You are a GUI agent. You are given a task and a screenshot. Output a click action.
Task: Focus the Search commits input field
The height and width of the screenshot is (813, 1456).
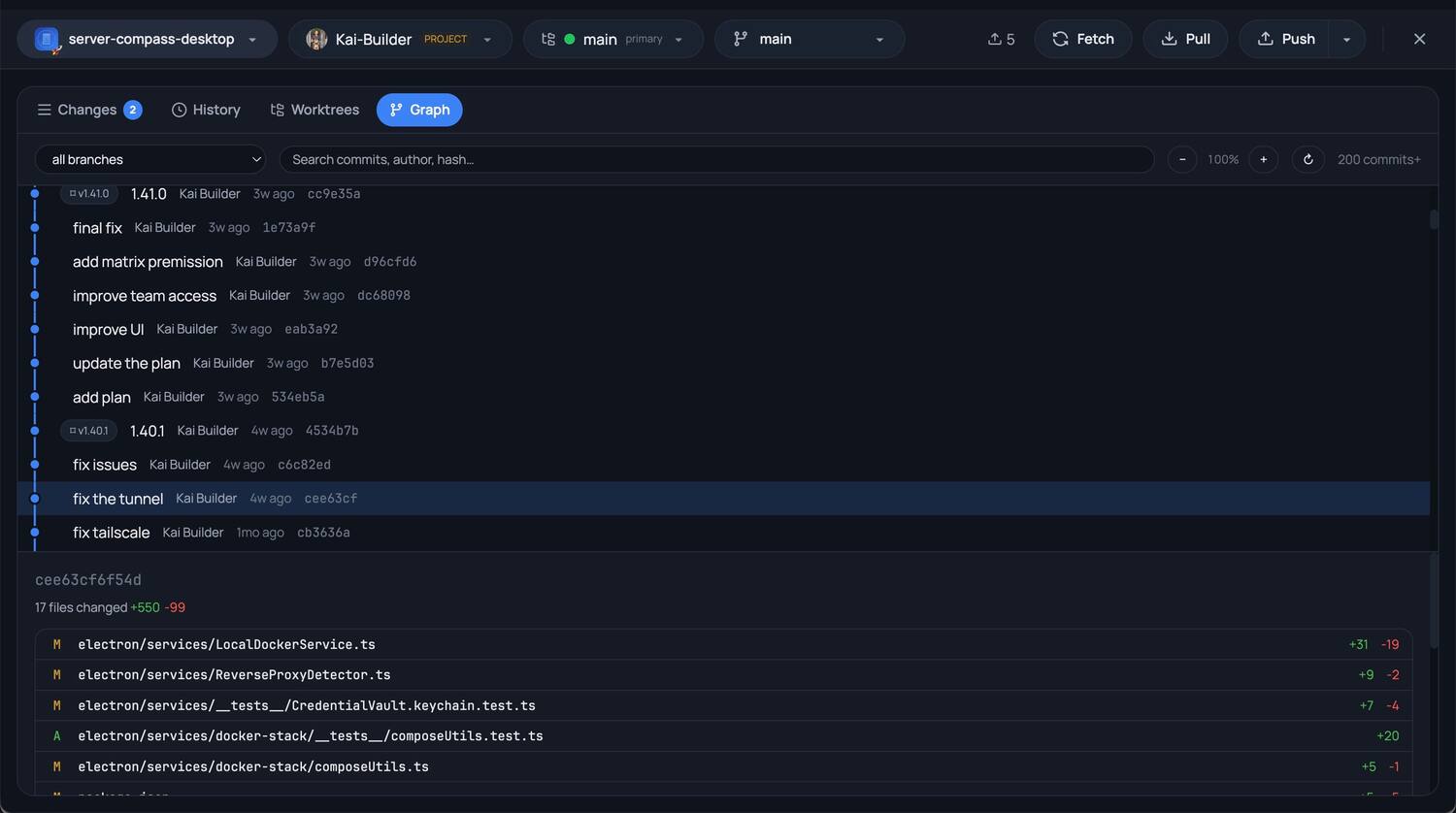click(x=716, y=159)
